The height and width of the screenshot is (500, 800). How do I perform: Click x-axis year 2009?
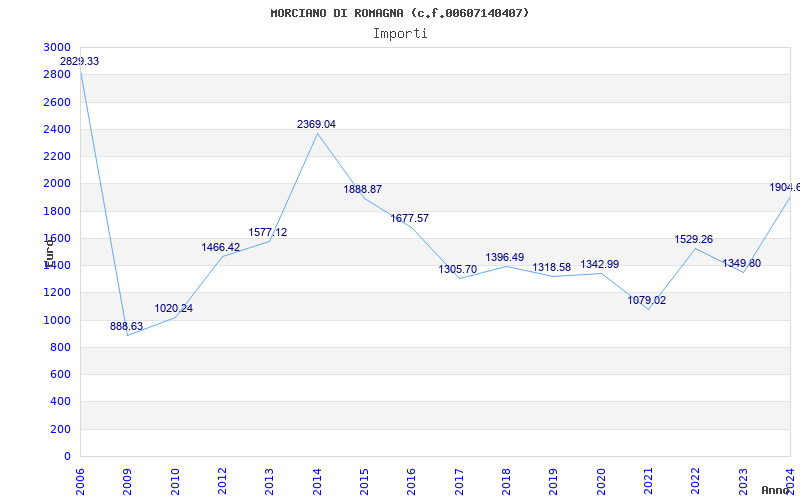(127, 482)
